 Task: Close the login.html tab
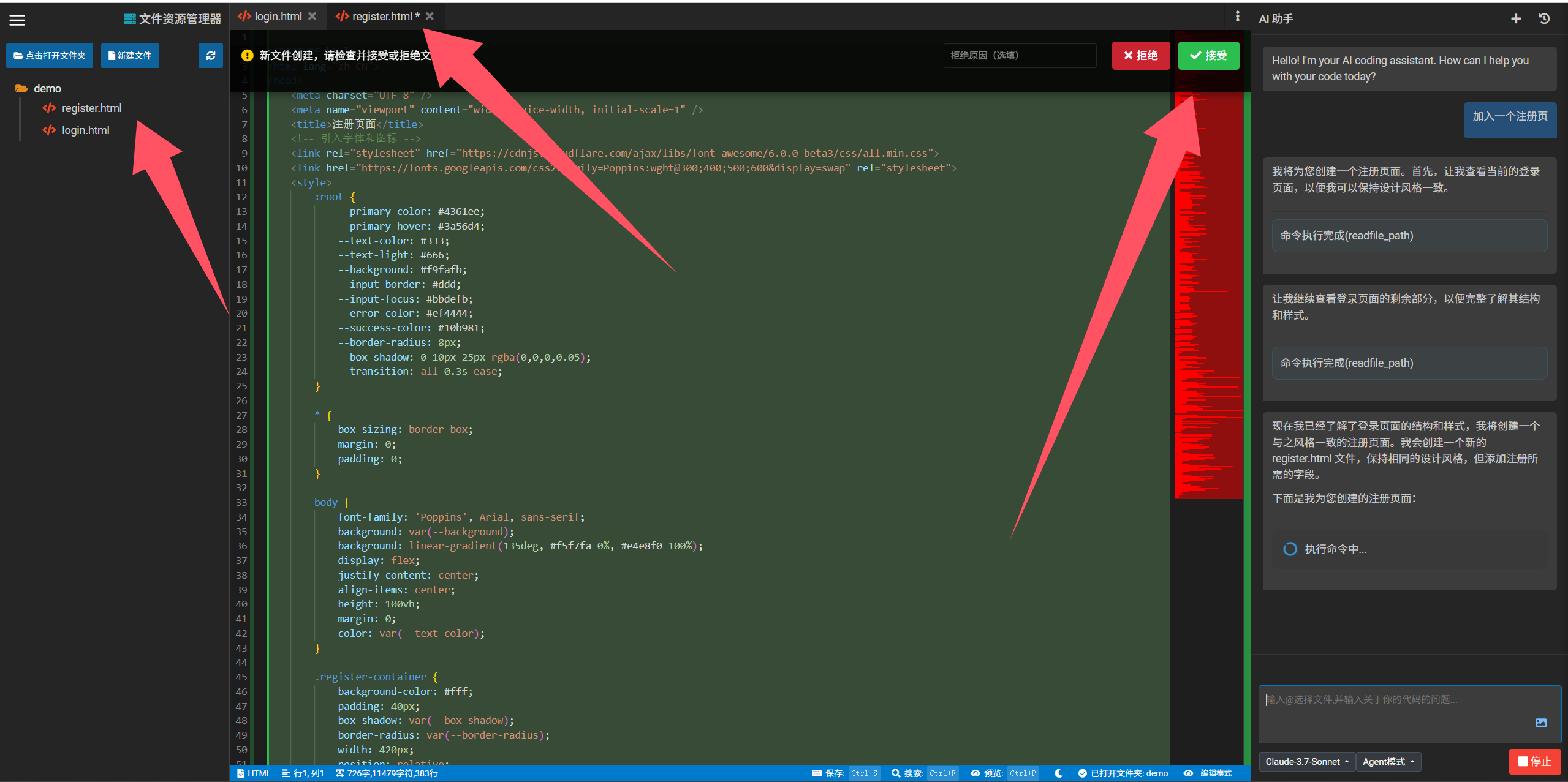(x=312, y=17)
